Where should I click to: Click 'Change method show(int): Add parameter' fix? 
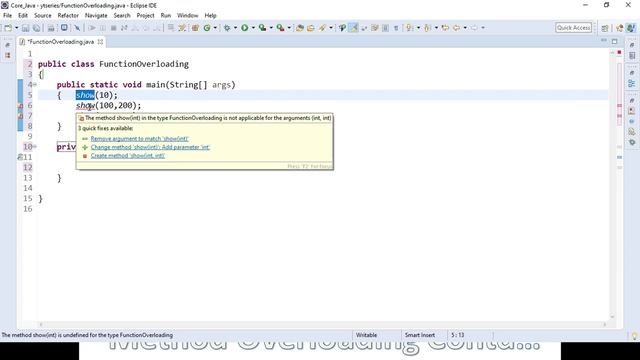coord(150,147)
